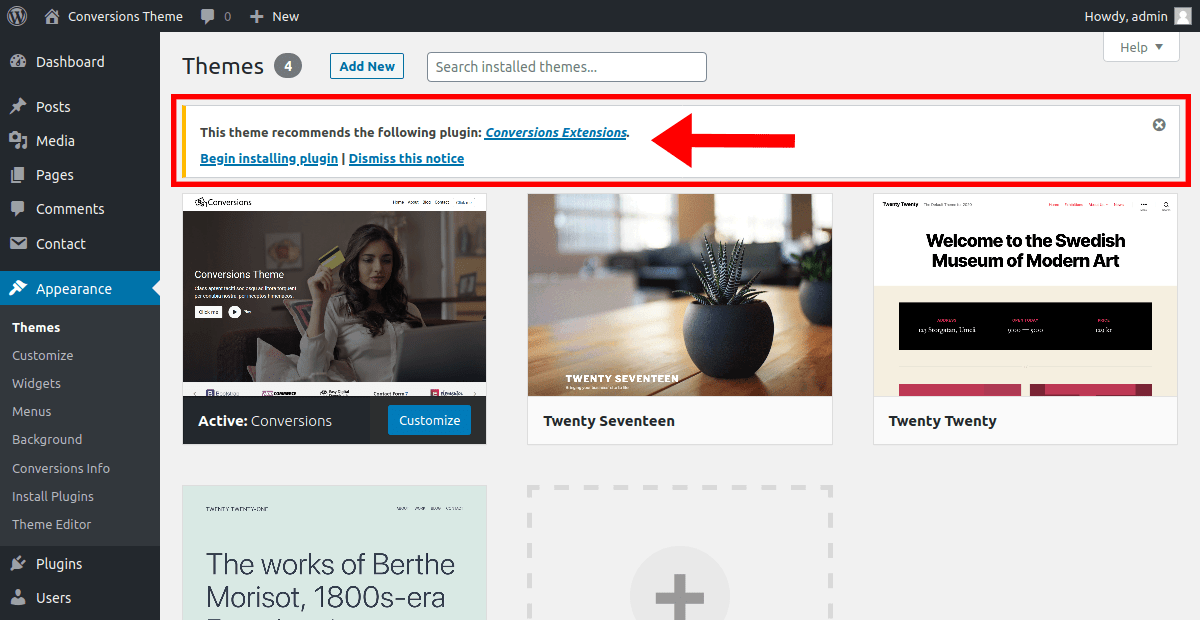This screenshot has width=1200, height=620.
Task: Click the Twenty Seventeen theme name
Action: pos(609,421)
